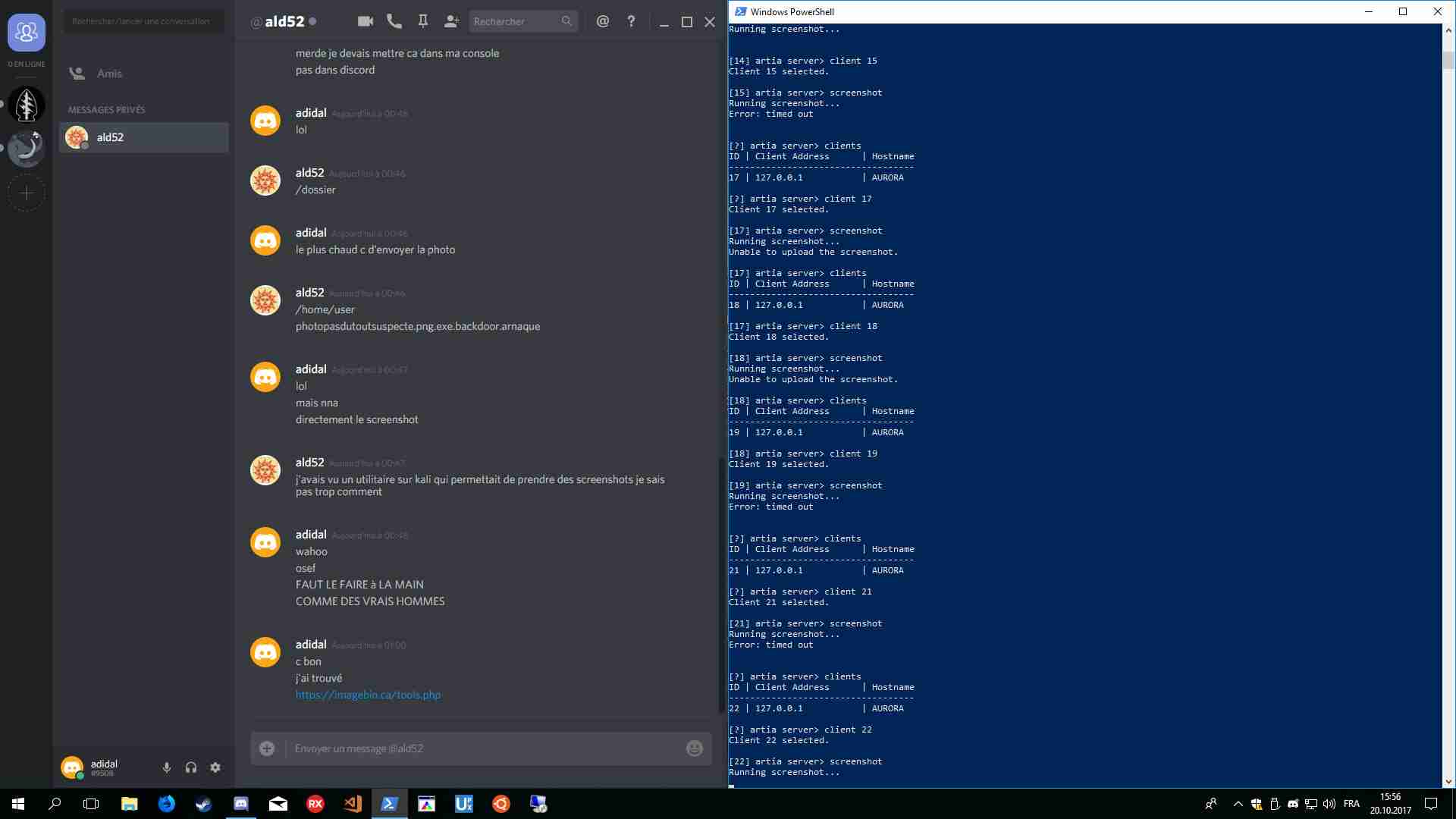The image size is (1456, 819).
Task: Click 'Rechercher/lancer une conversation' field
Action: (x=143, y=21)
